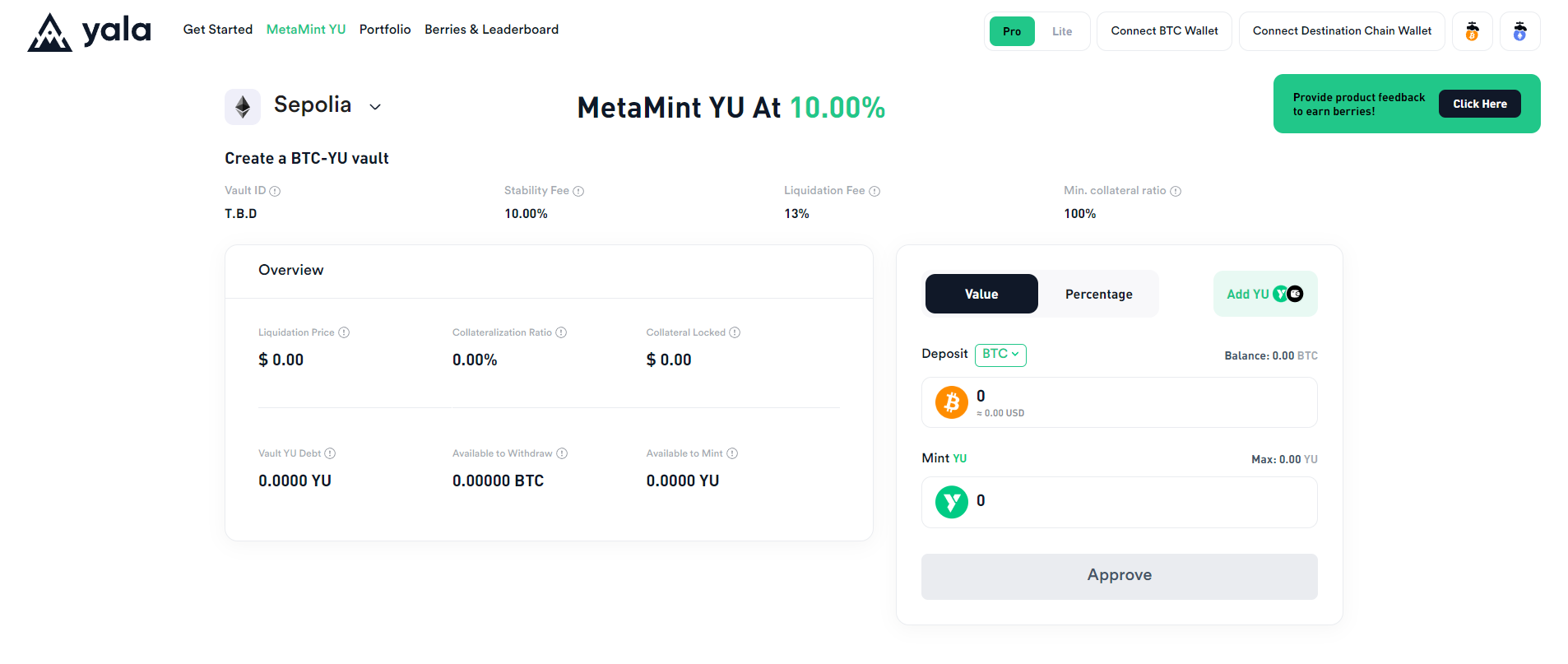Click the Ethereum Sepolia network icon
The width and height of the screenshot is (1568, 664).
pyautogui.click(x=243, y=107)
